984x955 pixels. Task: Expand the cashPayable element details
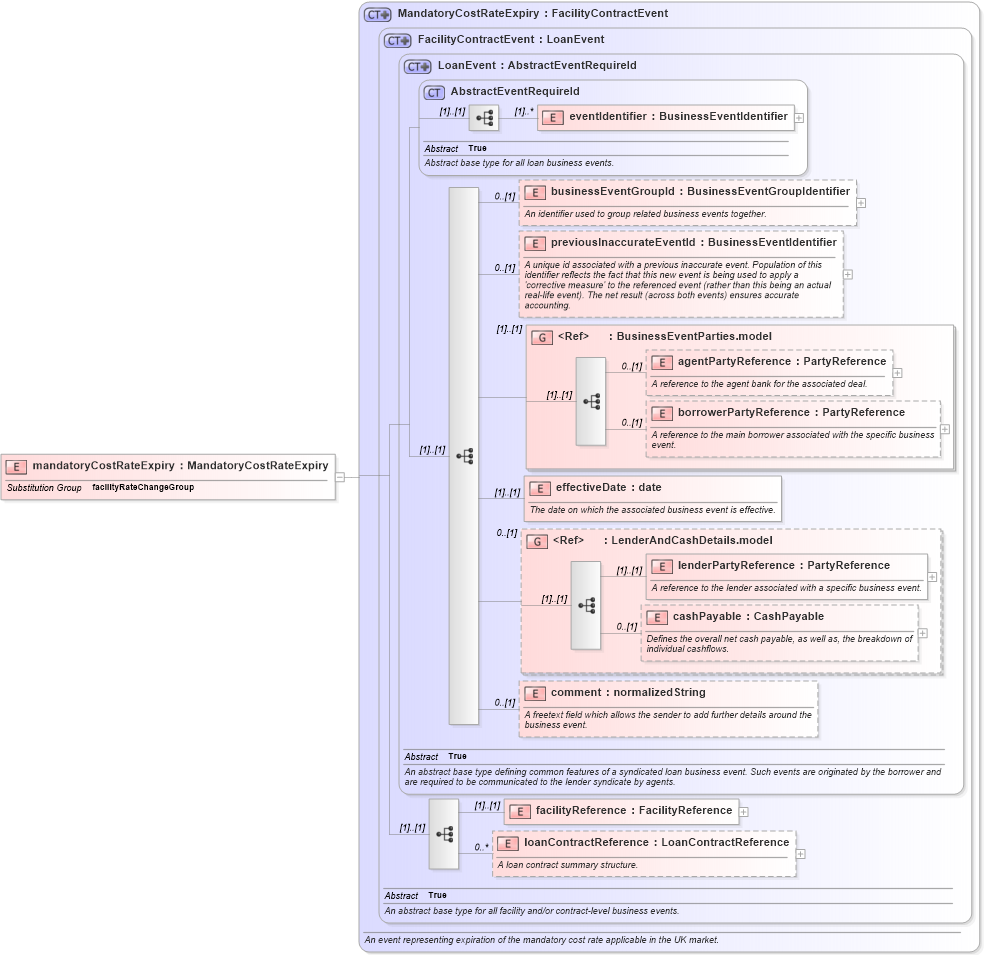pyautogui.click(x=923, y=632)
